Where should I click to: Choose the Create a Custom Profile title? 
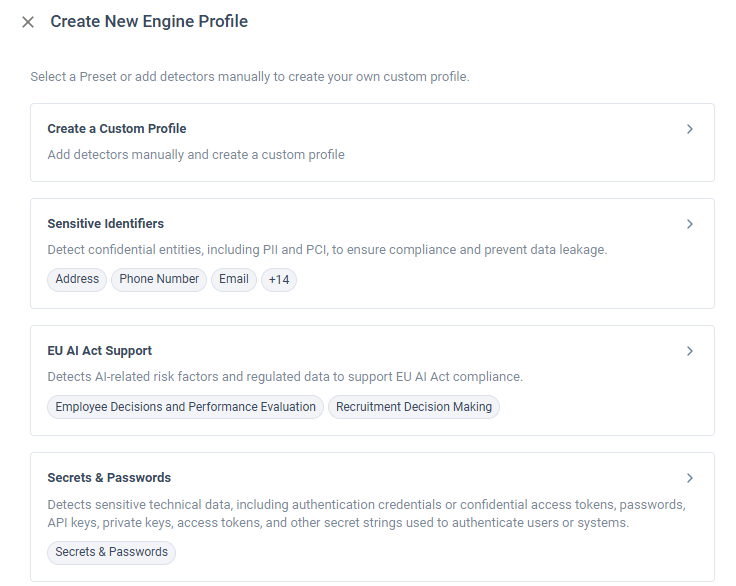(x=117, y=129)
